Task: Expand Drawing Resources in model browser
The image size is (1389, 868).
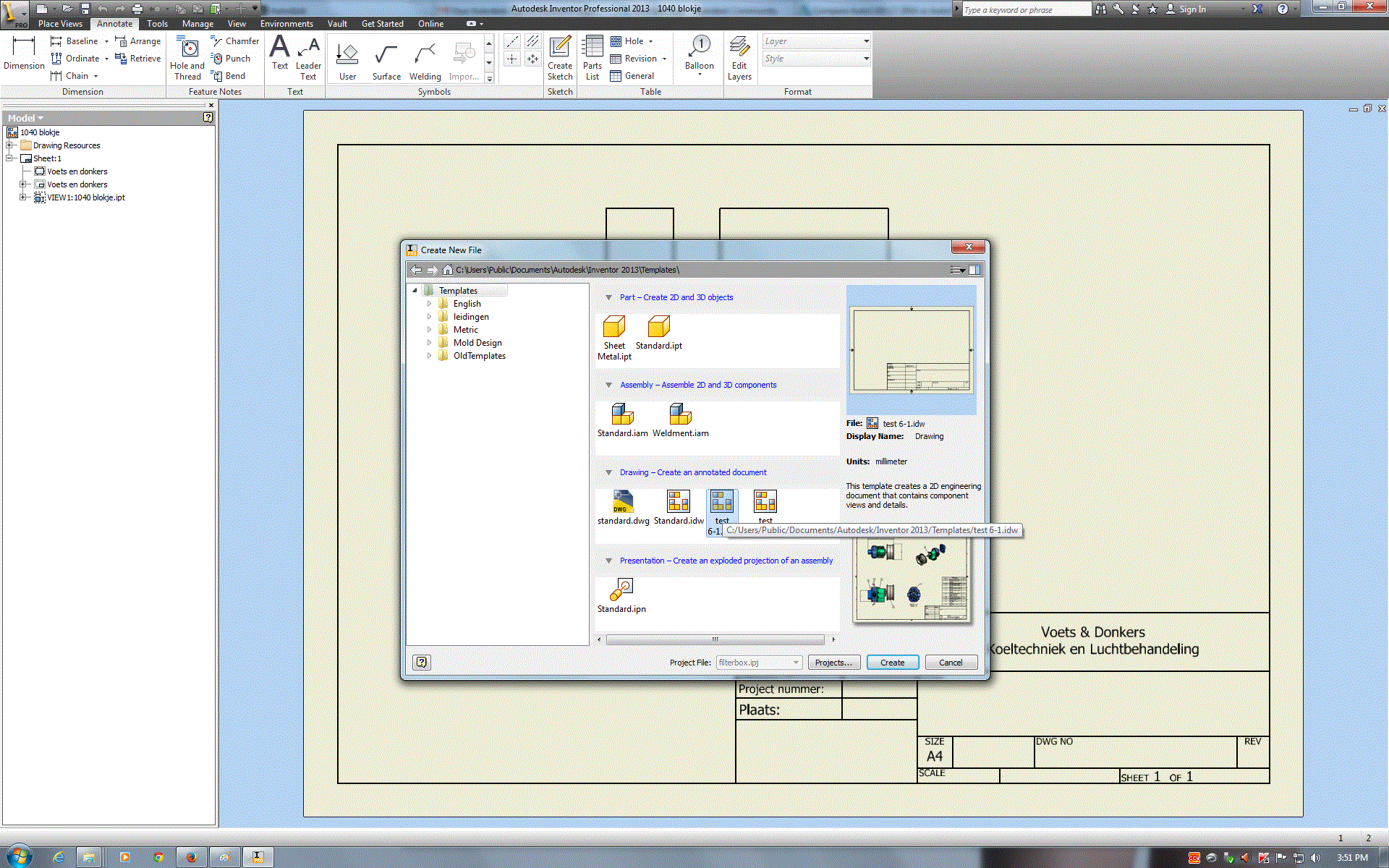Action: click(x=10, y=145)
